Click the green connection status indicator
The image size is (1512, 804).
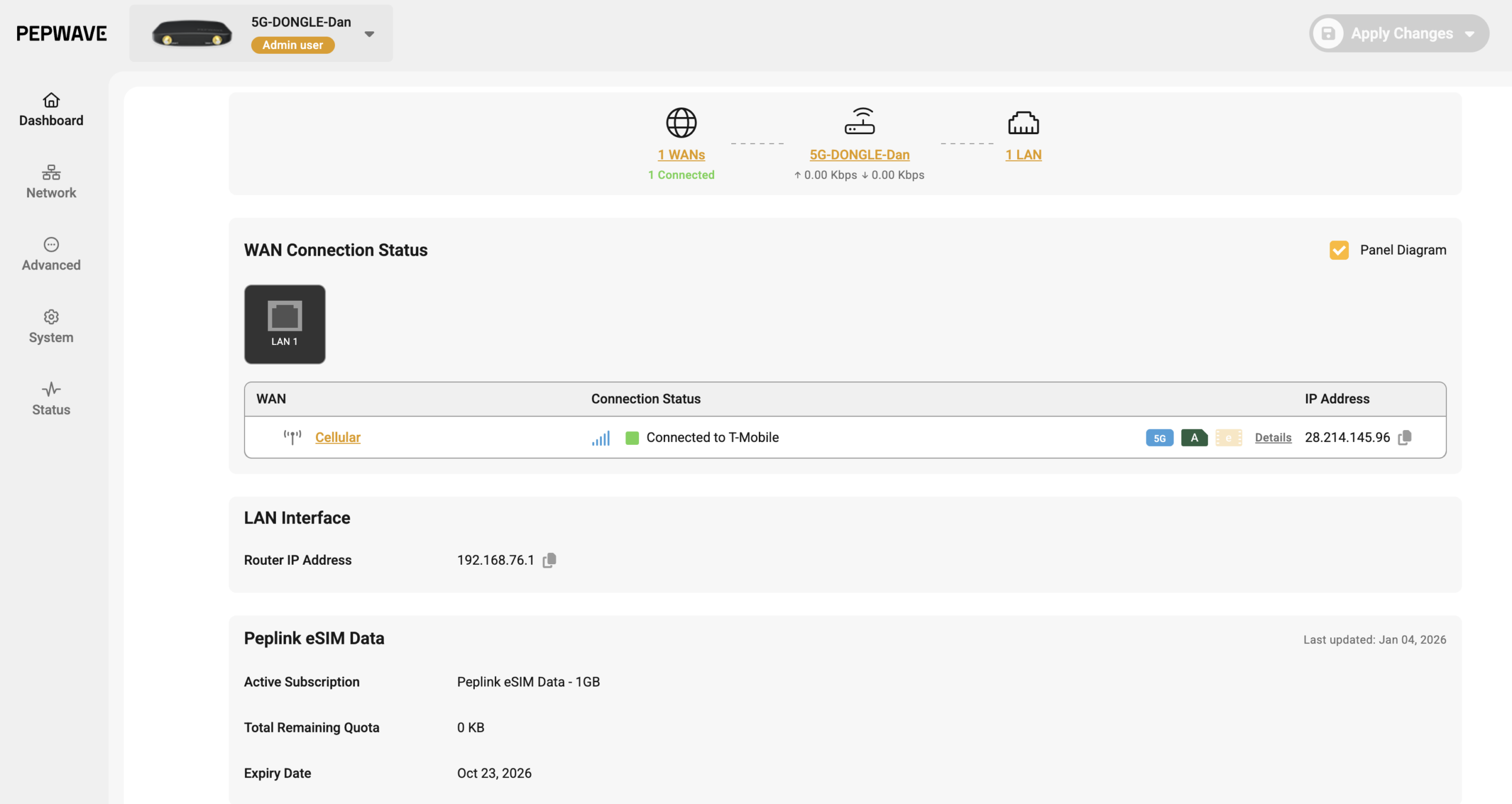pyautogui.click(x=632, y=438)
